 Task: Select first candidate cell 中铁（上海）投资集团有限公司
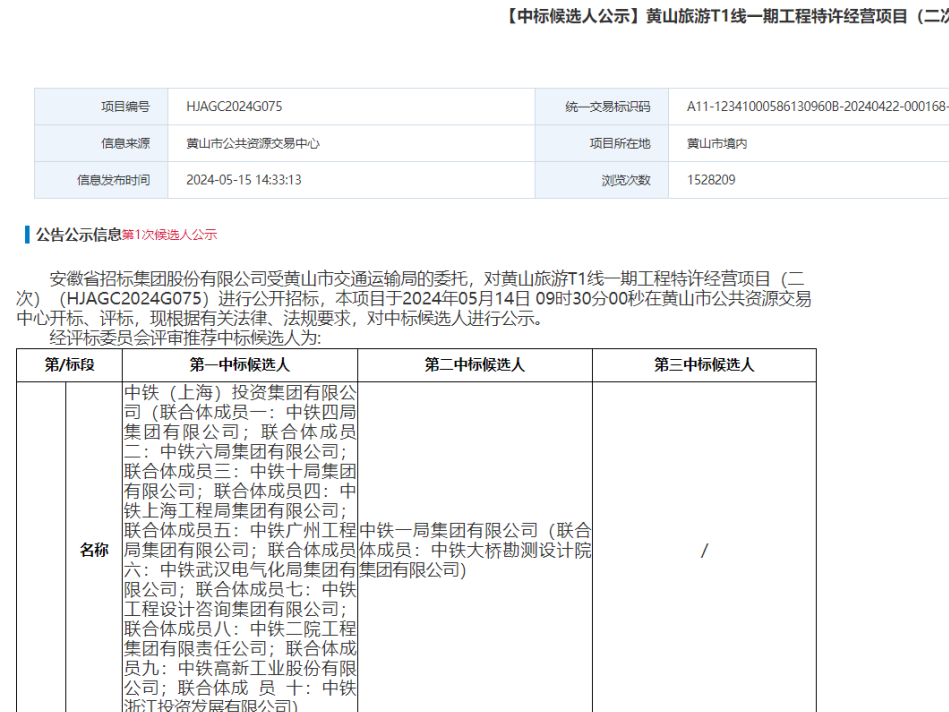point(240,548)
